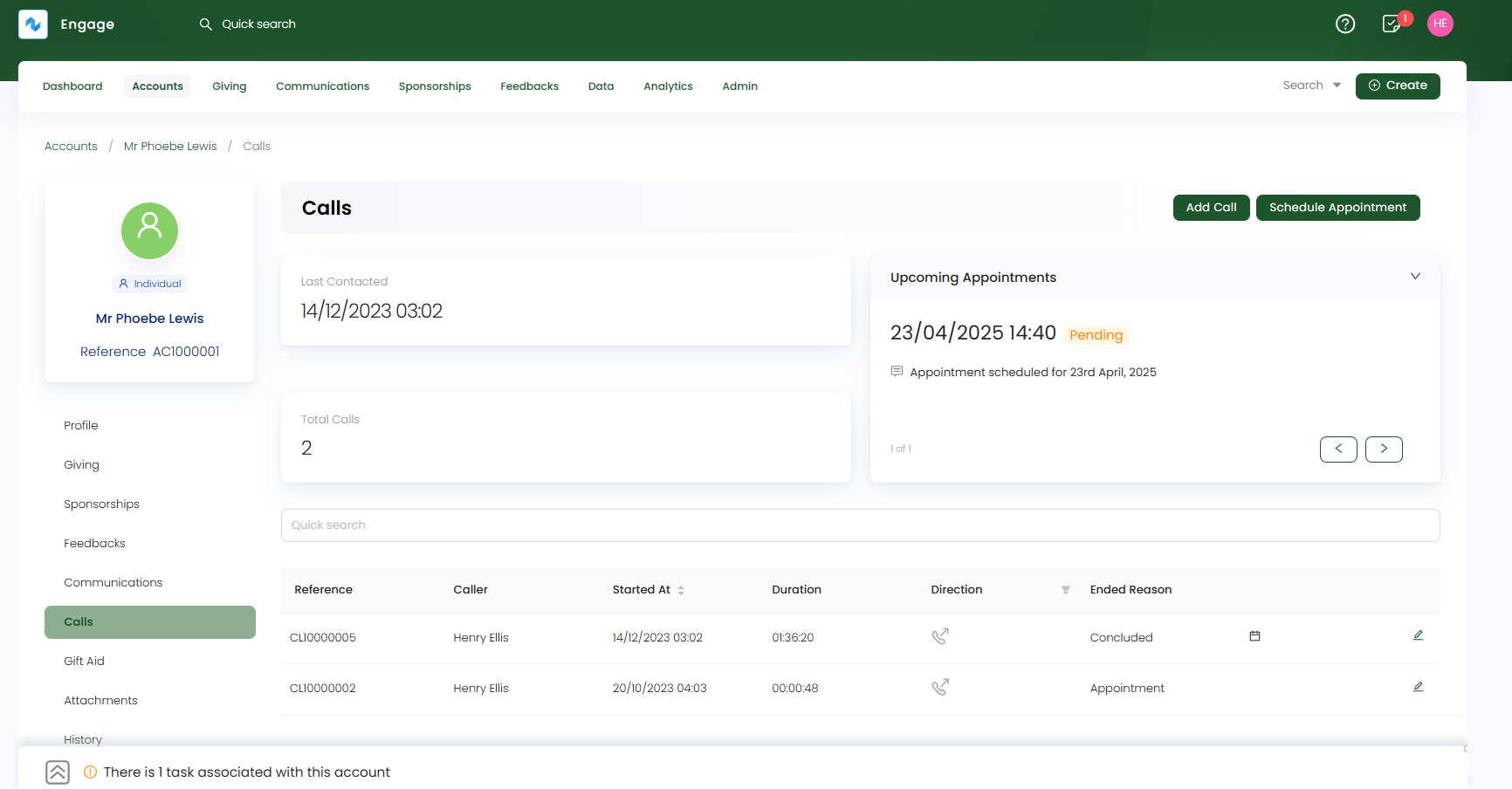Collapse the Upcoming Appointments panel
The width and height of the screenshot is (1512, 789).
click(1415, 277)
